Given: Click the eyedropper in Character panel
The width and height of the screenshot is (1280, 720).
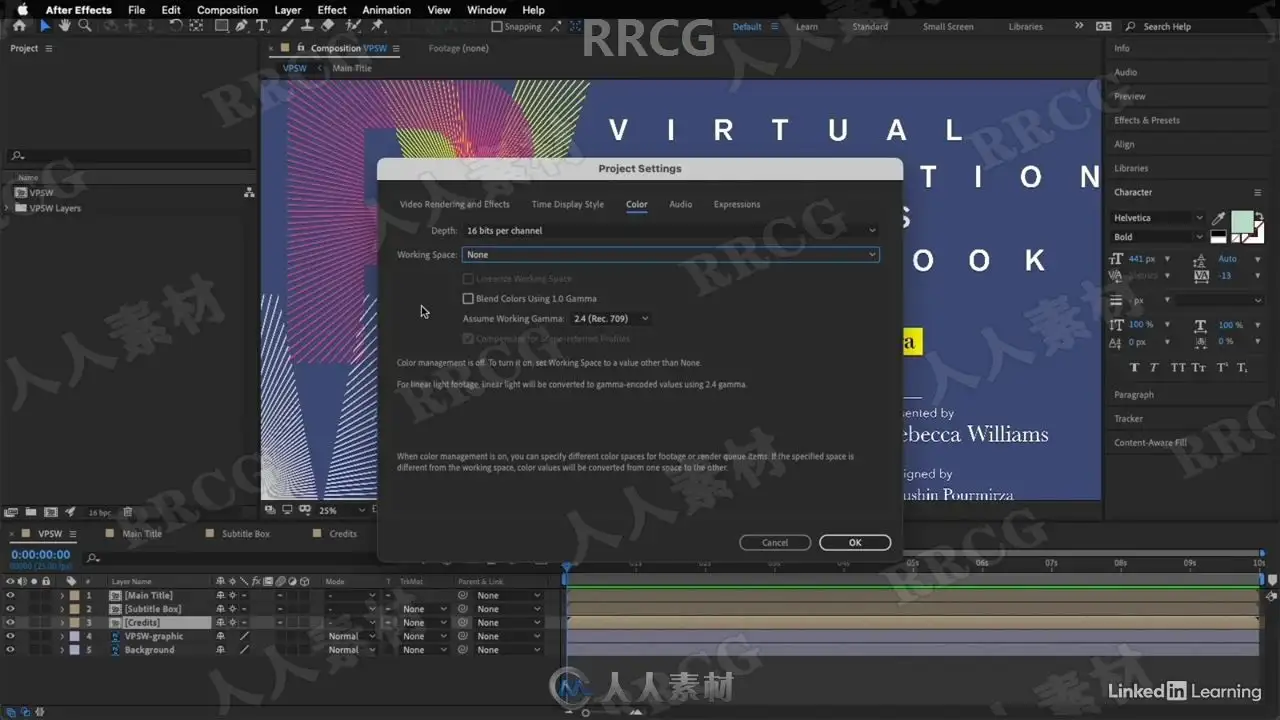Looking at the screenshot, I should (1219, 218).
